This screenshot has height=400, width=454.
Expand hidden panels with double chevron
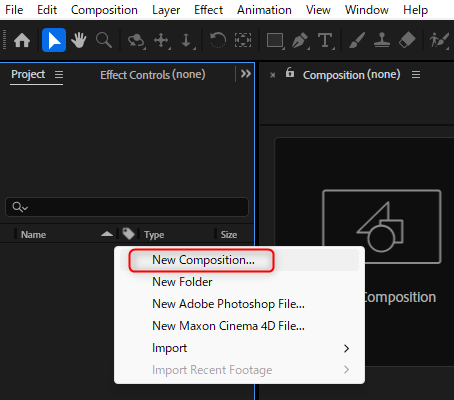pyautogui.click(x=246, y=74)
